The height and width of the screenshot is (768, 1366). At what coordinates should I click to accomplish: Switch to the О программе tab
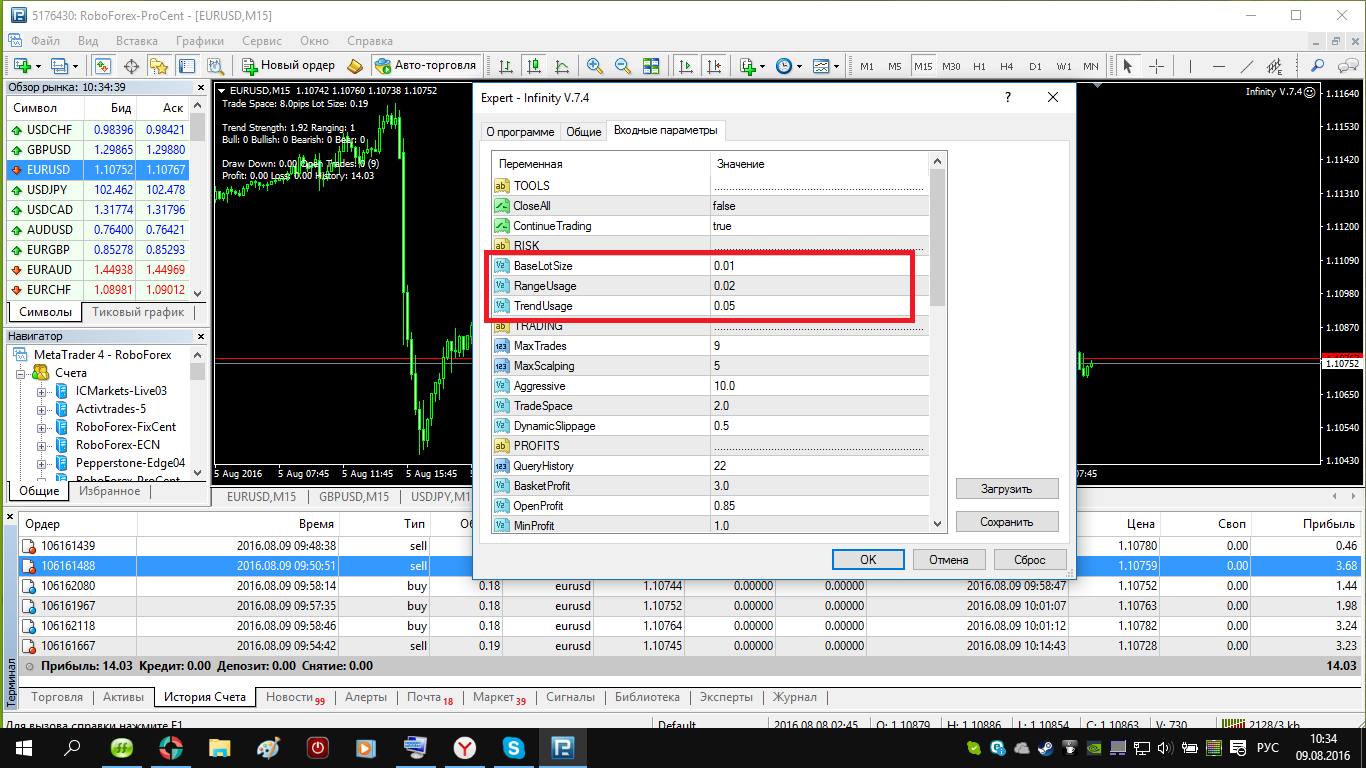click(x=520, y=132)
